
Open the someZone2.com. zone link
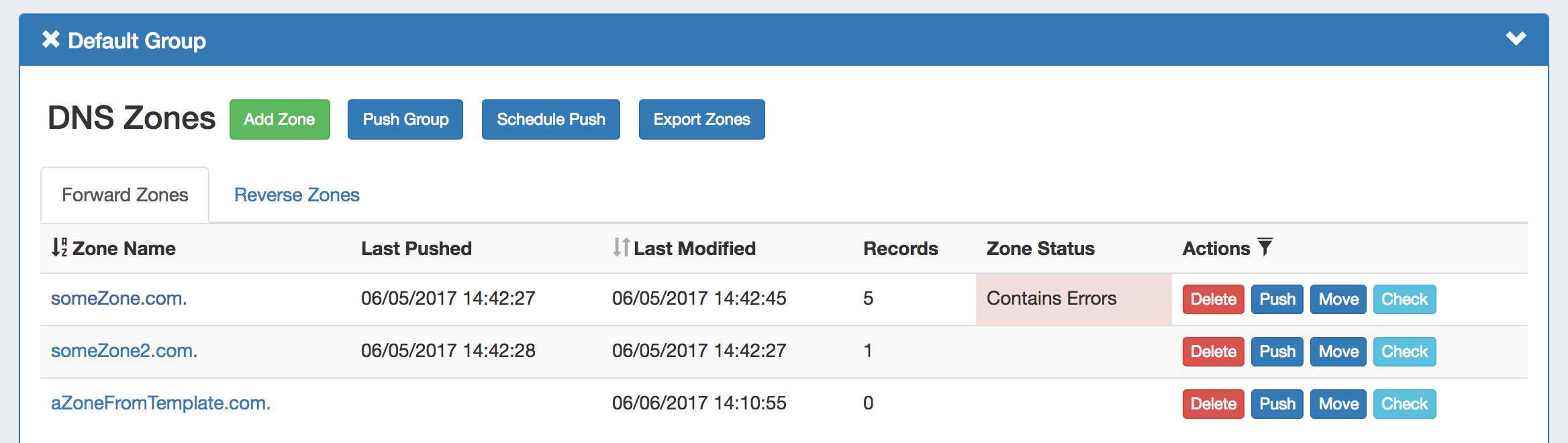click(124, 351)
